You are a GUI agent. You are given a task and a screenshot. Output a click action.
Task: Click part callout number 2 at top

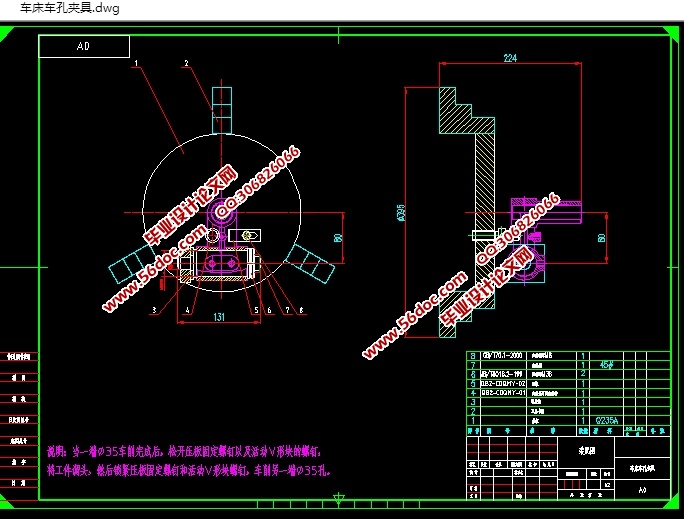pyautogui.click(x=185, y=63)
